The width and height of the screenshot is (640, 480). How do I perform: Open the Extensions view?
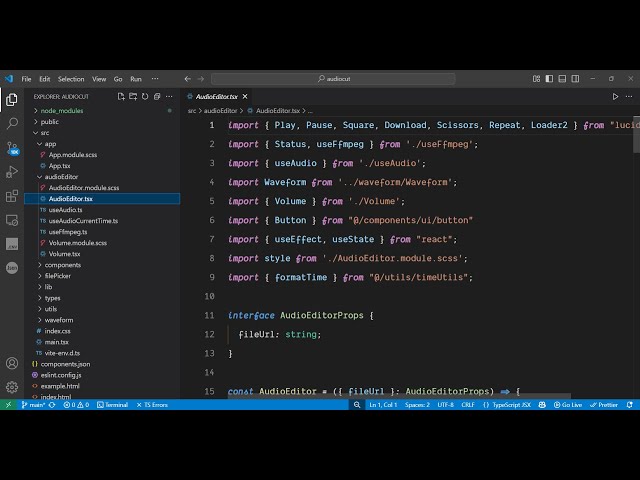coord(12,196)
